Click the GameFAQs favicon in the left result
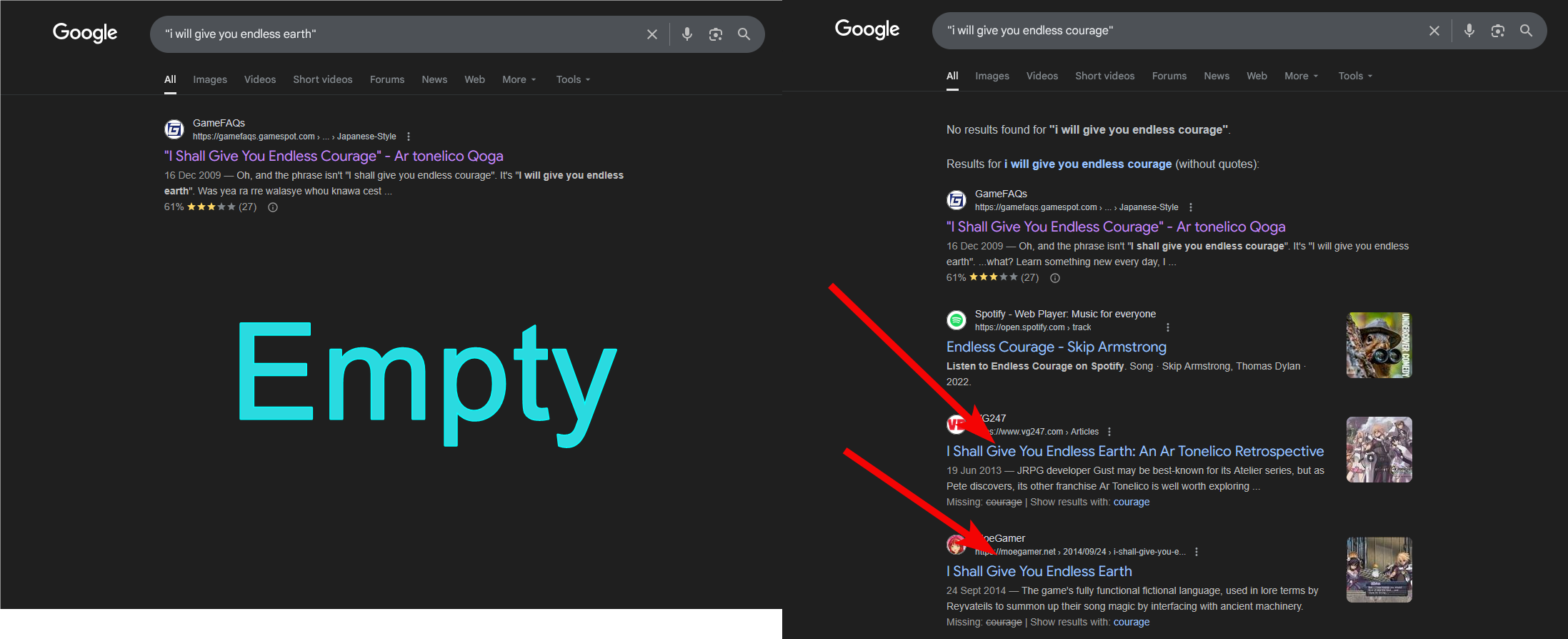This screenshot has height=639, width=1568. [x=174, y=129]
